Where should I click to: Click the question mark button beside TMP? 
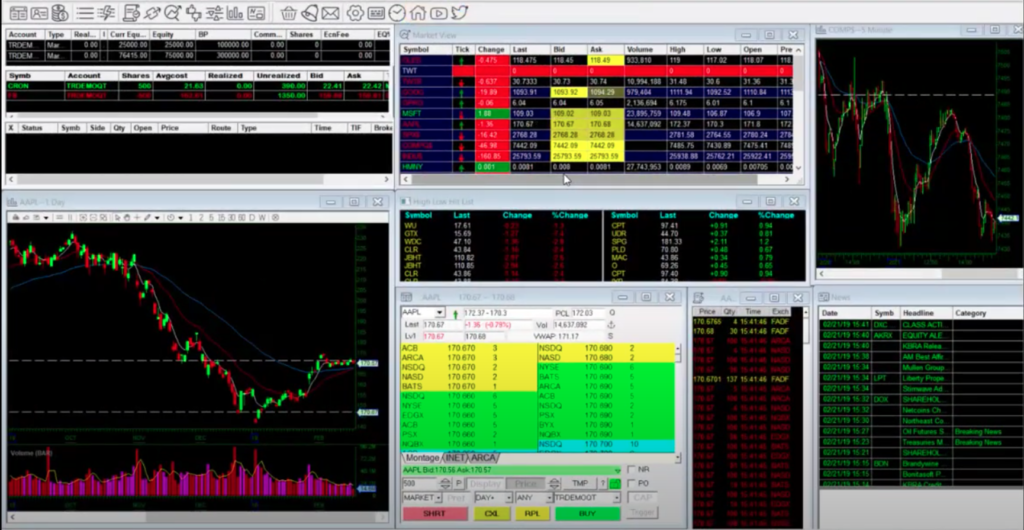[x=603, y=484]
